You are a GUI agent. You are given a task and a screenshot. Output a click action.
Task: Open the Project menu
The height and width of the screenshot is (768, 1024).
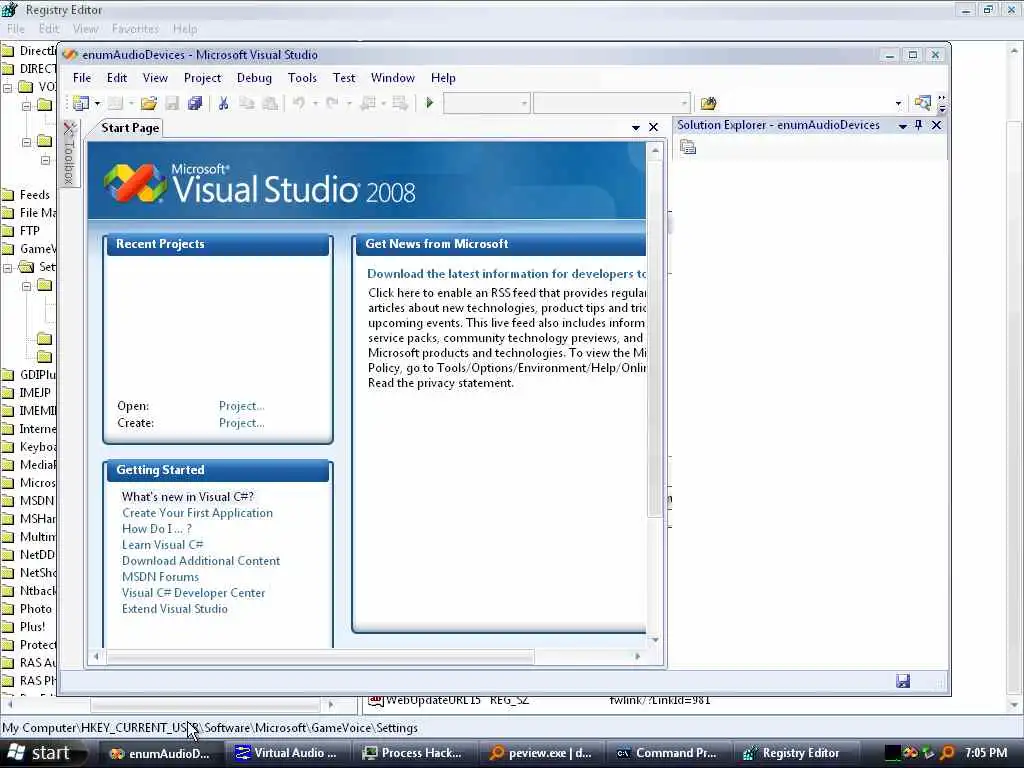click(202, 78)
